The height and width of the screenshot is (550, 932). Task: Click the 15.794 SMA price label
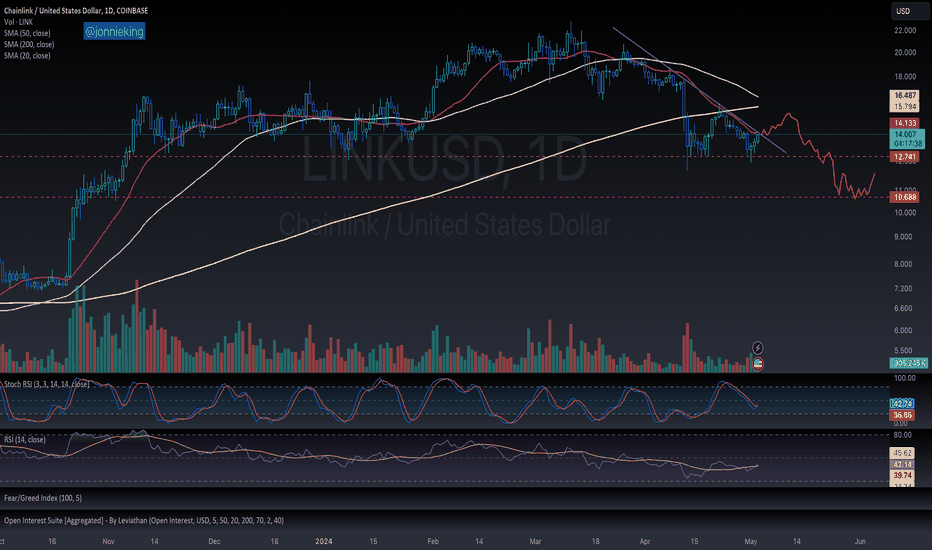905,106
